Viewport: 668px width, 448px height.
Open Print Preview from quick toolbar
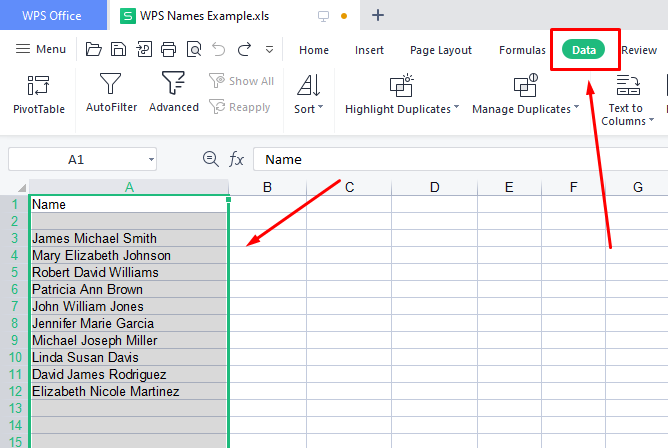tap(193, 49)
